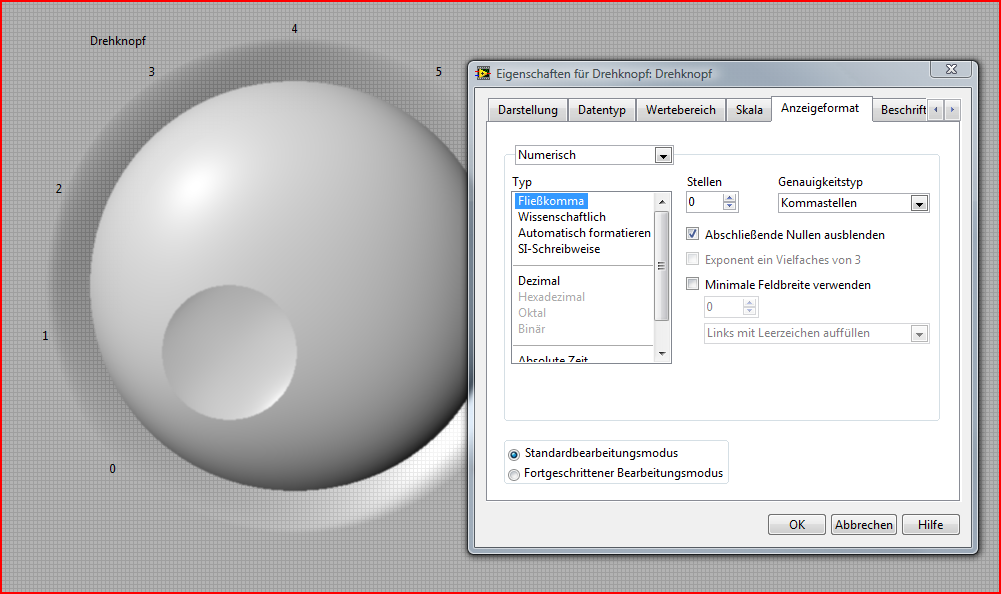Click the minimum field width input
The width and height of the screenshot is (1001, 594).
723,307
